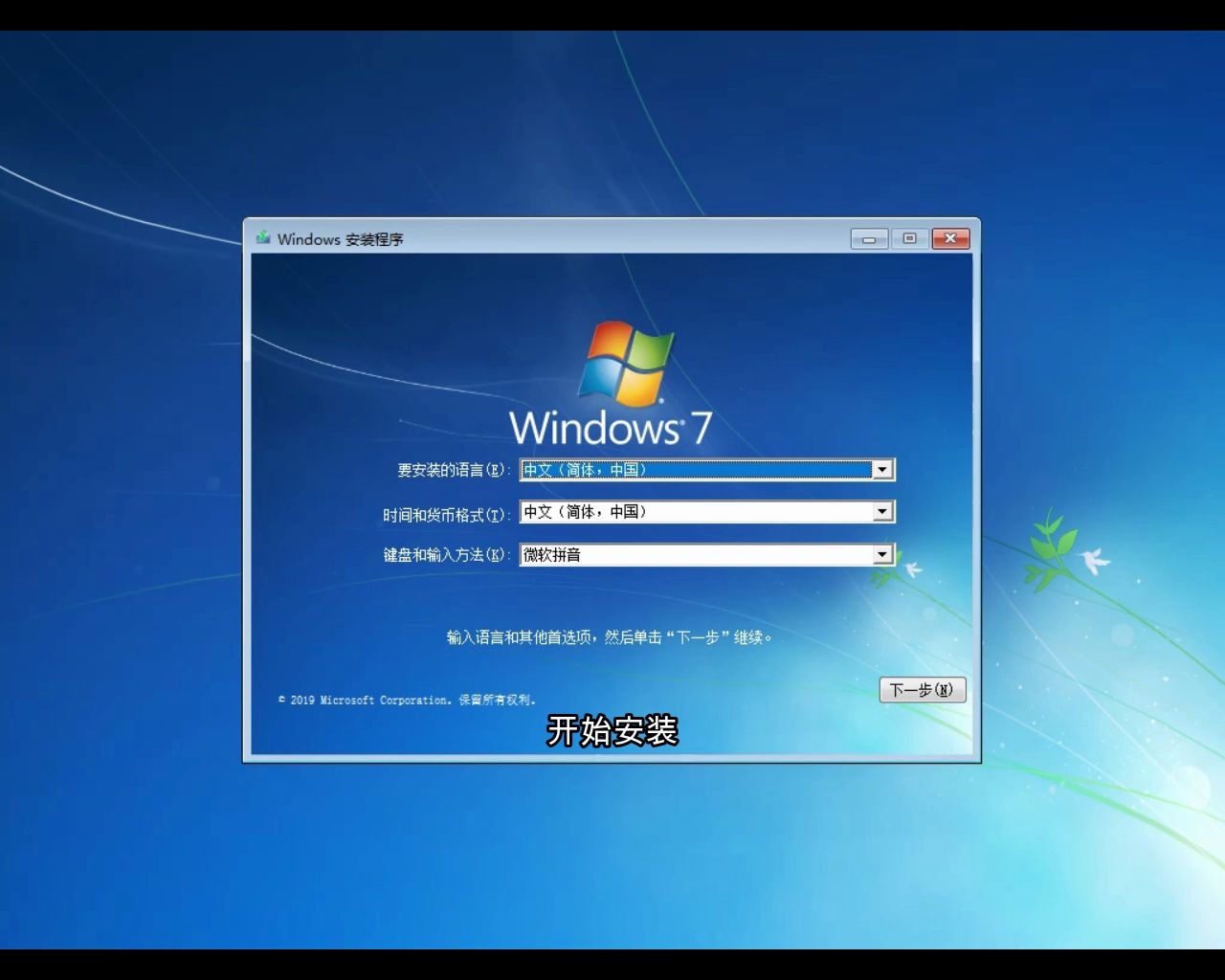1225x980 pixels.
Task: Select the install language field 中文(简体，中国)
Action: [707, 470]
